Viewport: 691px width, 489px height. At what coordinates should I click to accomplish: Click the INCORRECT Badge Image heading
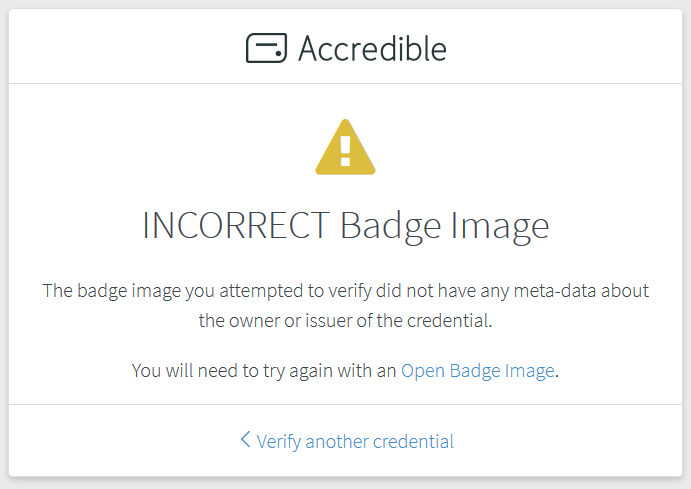(346, 226)
